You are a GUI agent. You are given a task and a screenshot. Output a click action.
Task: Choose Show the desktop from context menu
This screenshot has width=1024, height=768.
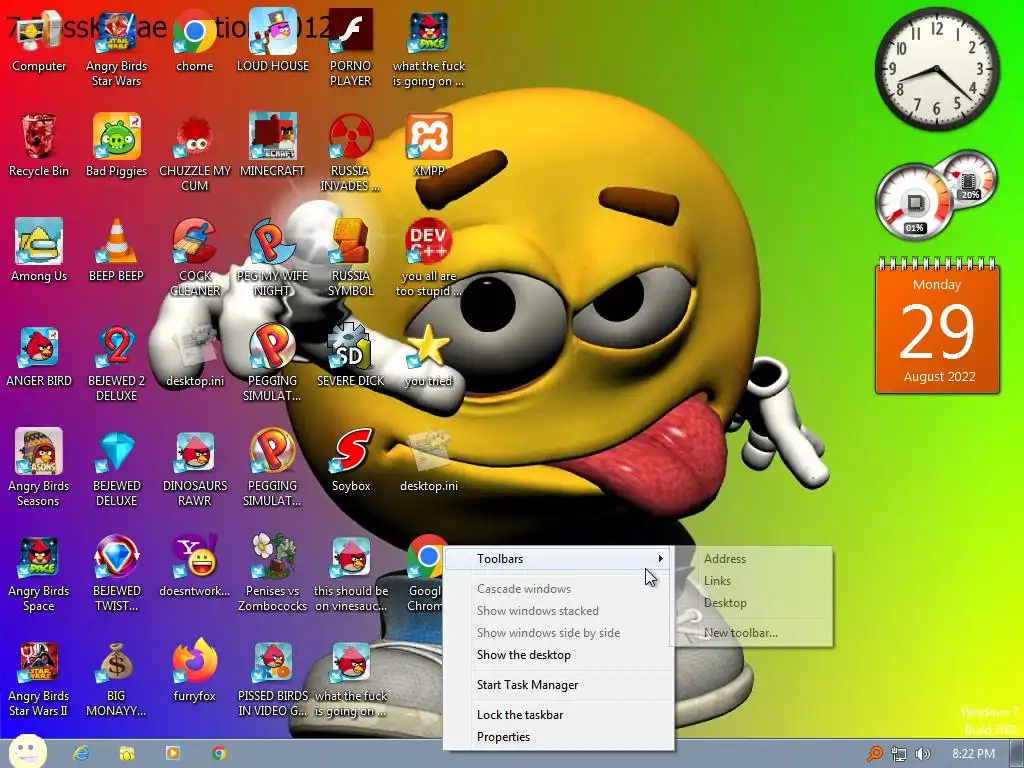coord(558,654)
